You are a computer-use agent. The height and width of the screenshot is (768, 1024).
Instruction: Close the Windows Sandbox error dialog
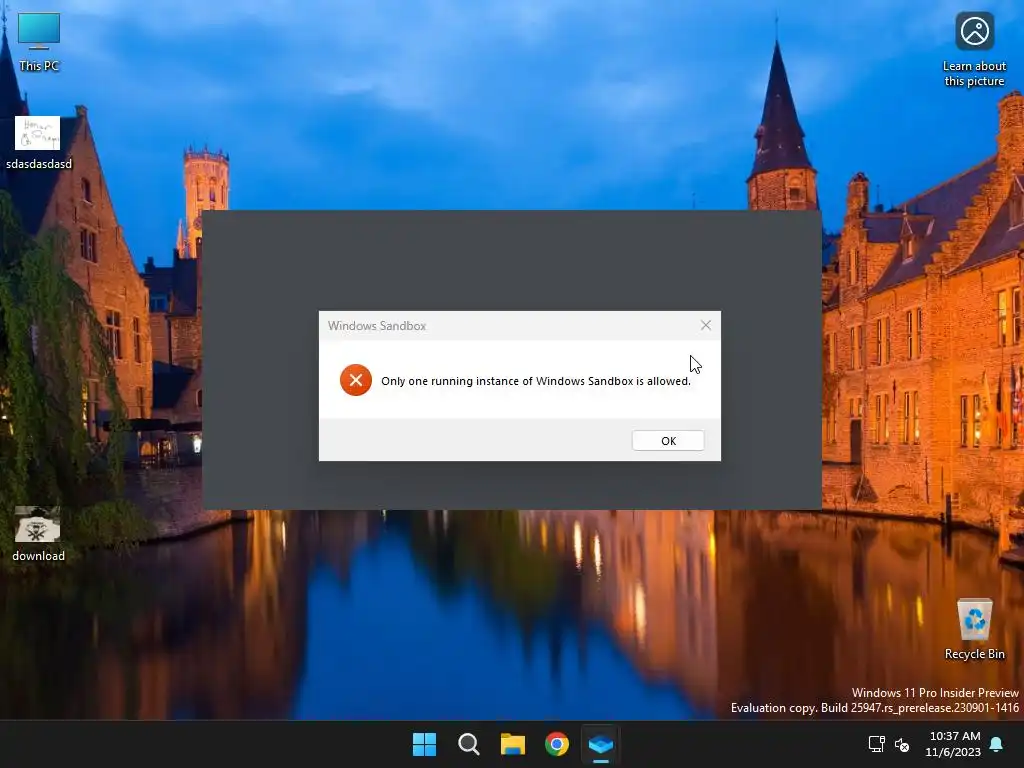click(x=705, y=325)
